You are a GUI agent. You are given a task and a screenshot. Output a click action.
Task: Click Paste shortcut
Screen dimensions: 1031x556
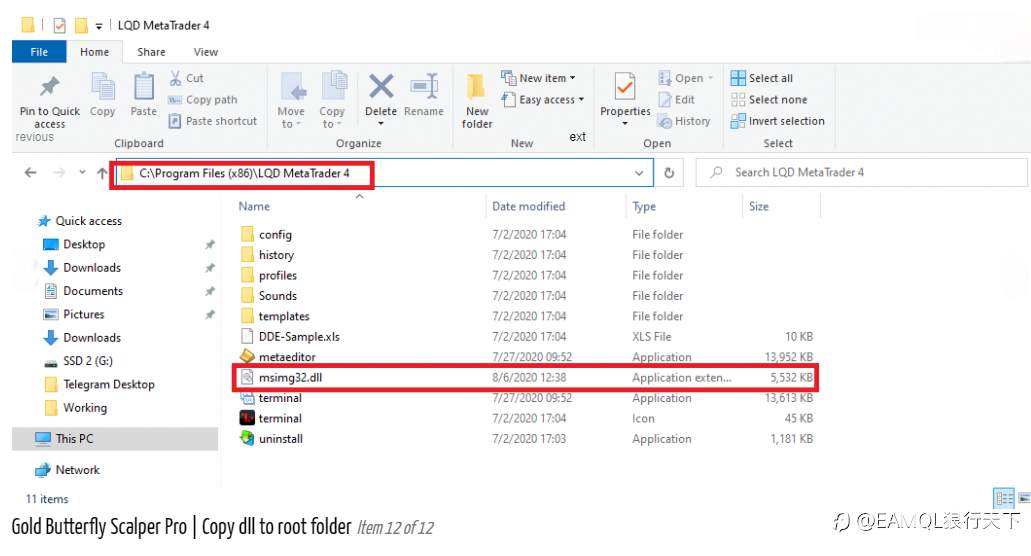213,121
